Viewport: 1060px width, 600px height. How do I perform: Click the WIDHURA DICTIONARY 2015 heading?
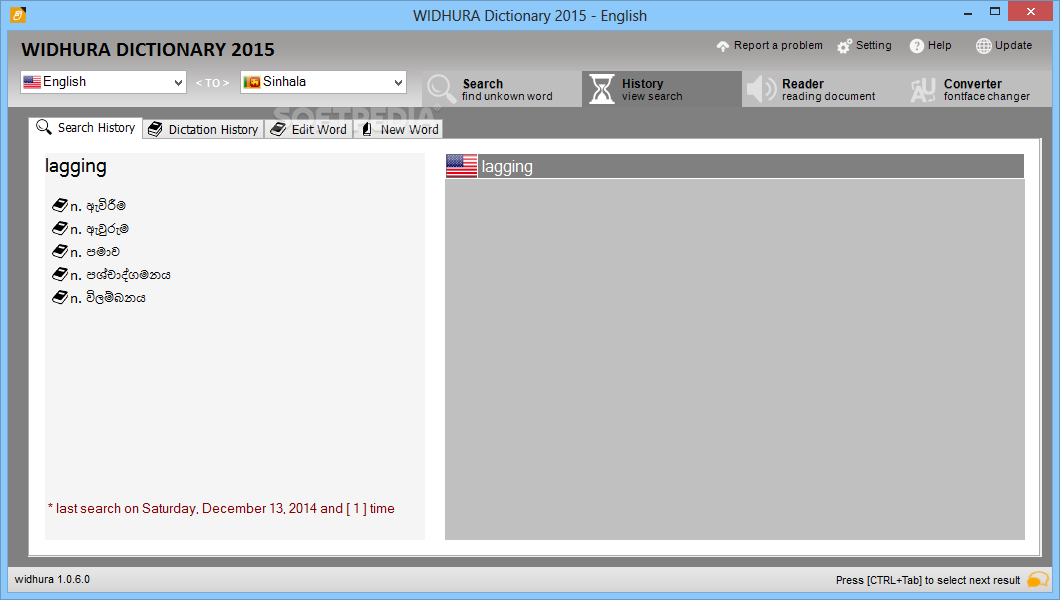[148, 49]
